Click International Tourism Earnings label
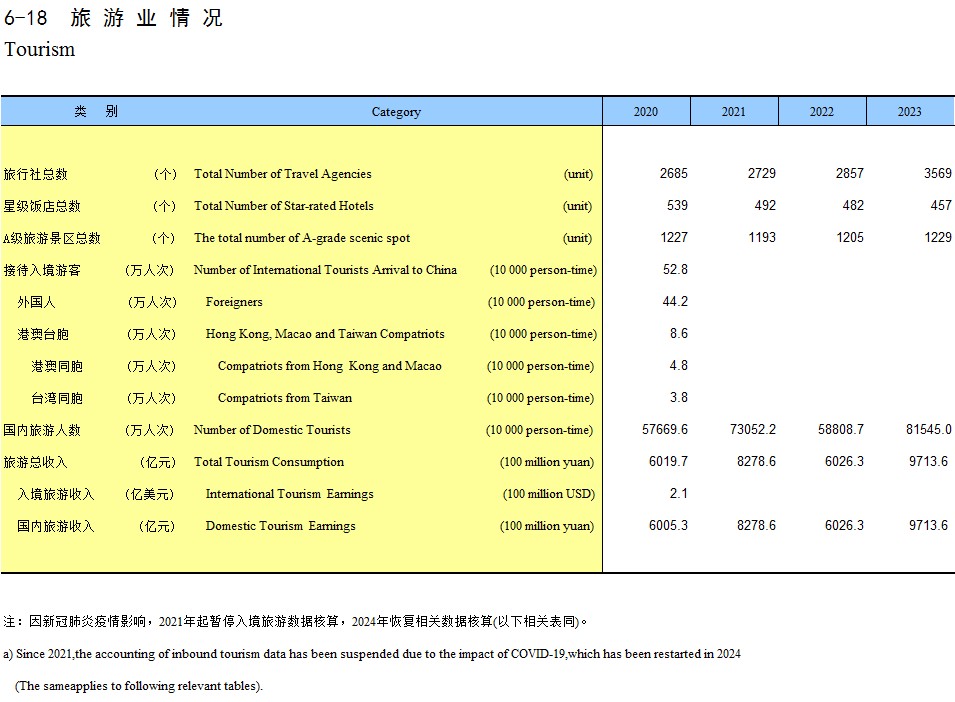The image size is (955, 702). pos(289,494)
